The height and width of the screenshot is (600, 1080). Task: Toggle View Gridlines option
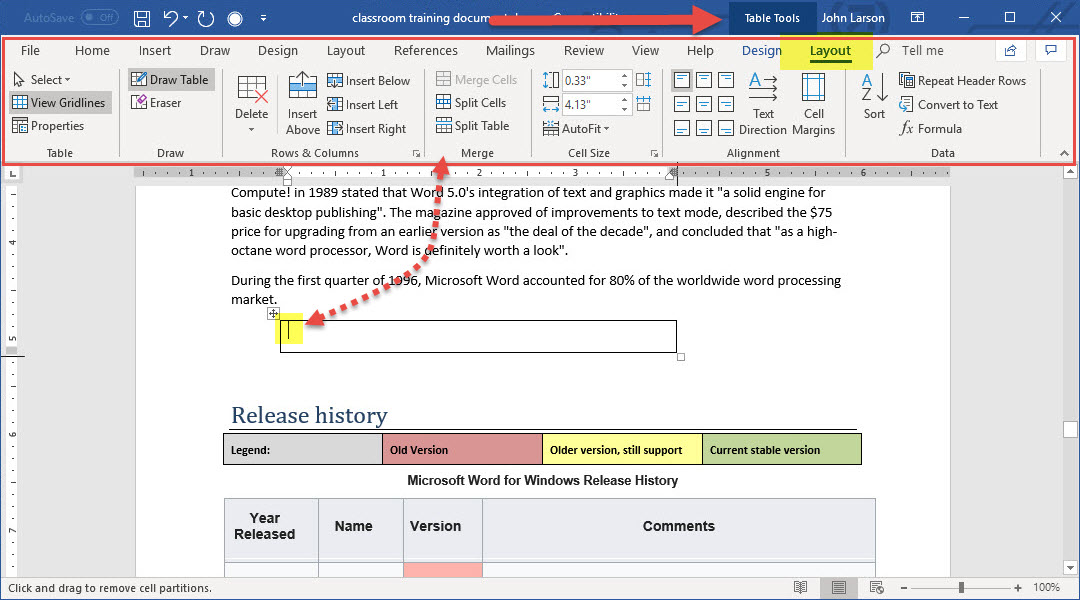(59, 103)
